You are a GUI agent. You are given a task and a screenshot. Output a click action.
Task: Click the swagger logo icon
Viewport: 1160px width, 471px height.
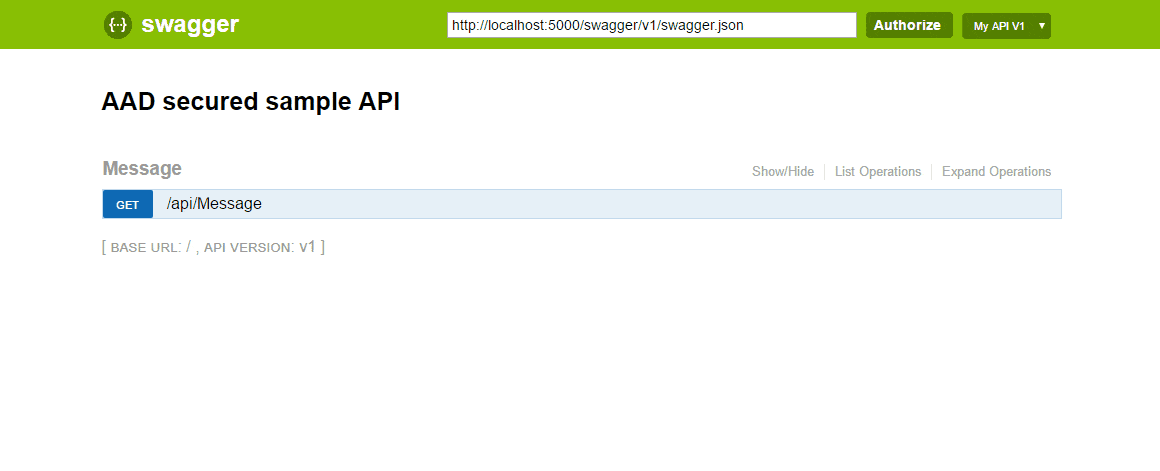click(117, 25)
